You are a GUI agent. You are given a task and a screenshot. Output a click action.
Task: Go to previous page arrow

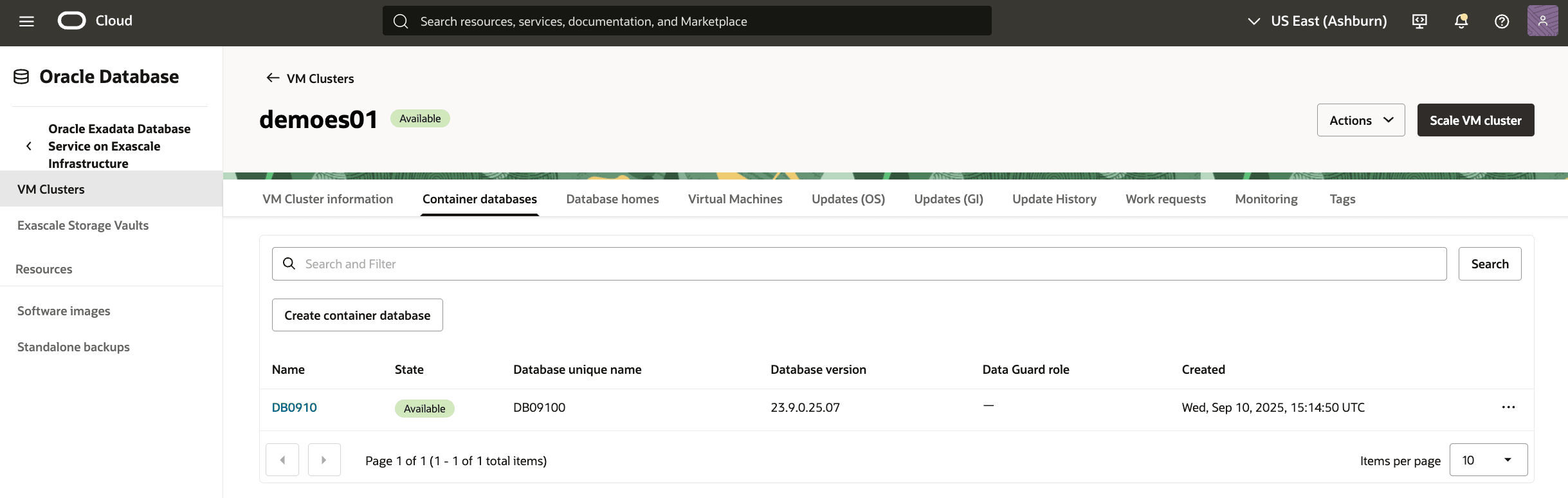282,460
